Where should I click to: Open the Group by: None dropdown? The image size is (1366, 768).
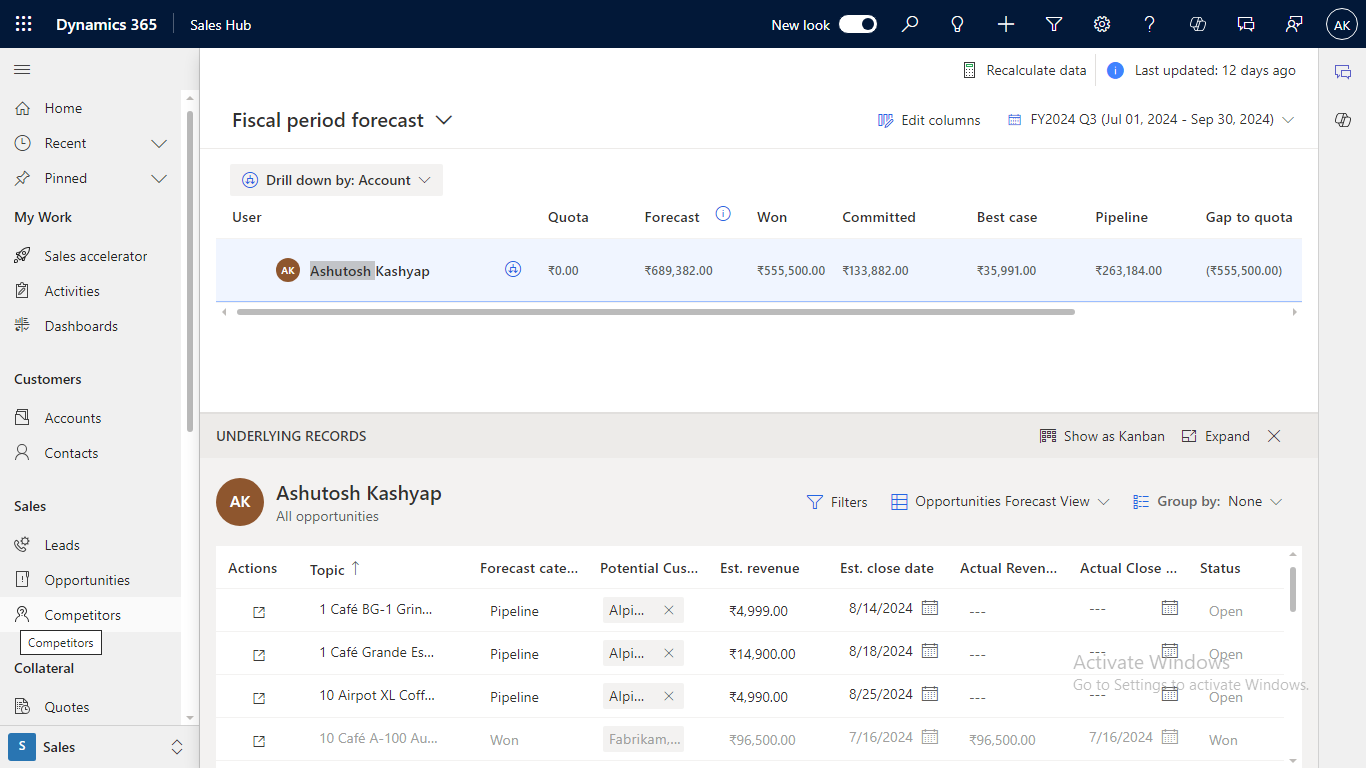1207,502
